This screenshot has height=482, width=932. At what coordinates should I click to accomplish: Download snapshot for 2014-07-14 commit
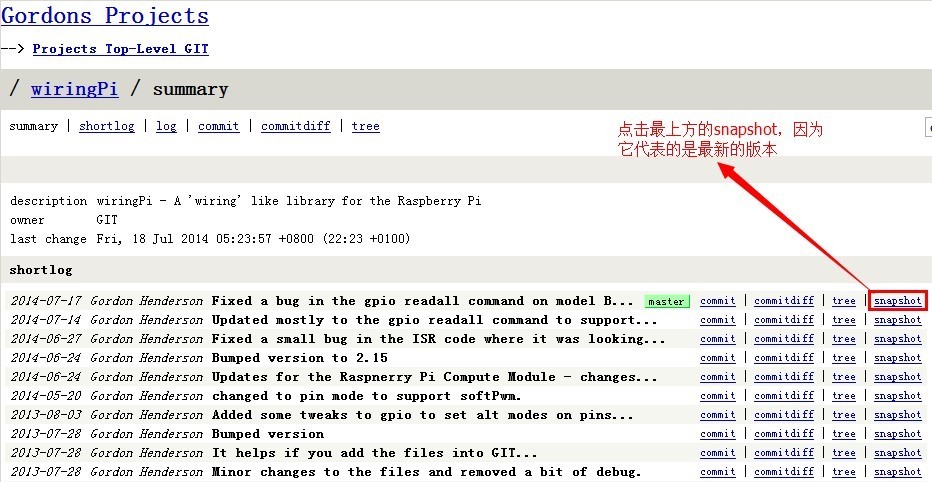[x=898, y=320]
